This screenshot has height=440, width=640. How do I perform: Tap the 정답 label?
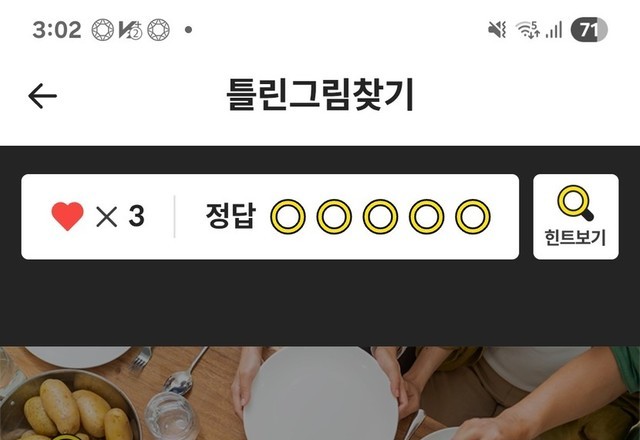(x=231, y=216)
